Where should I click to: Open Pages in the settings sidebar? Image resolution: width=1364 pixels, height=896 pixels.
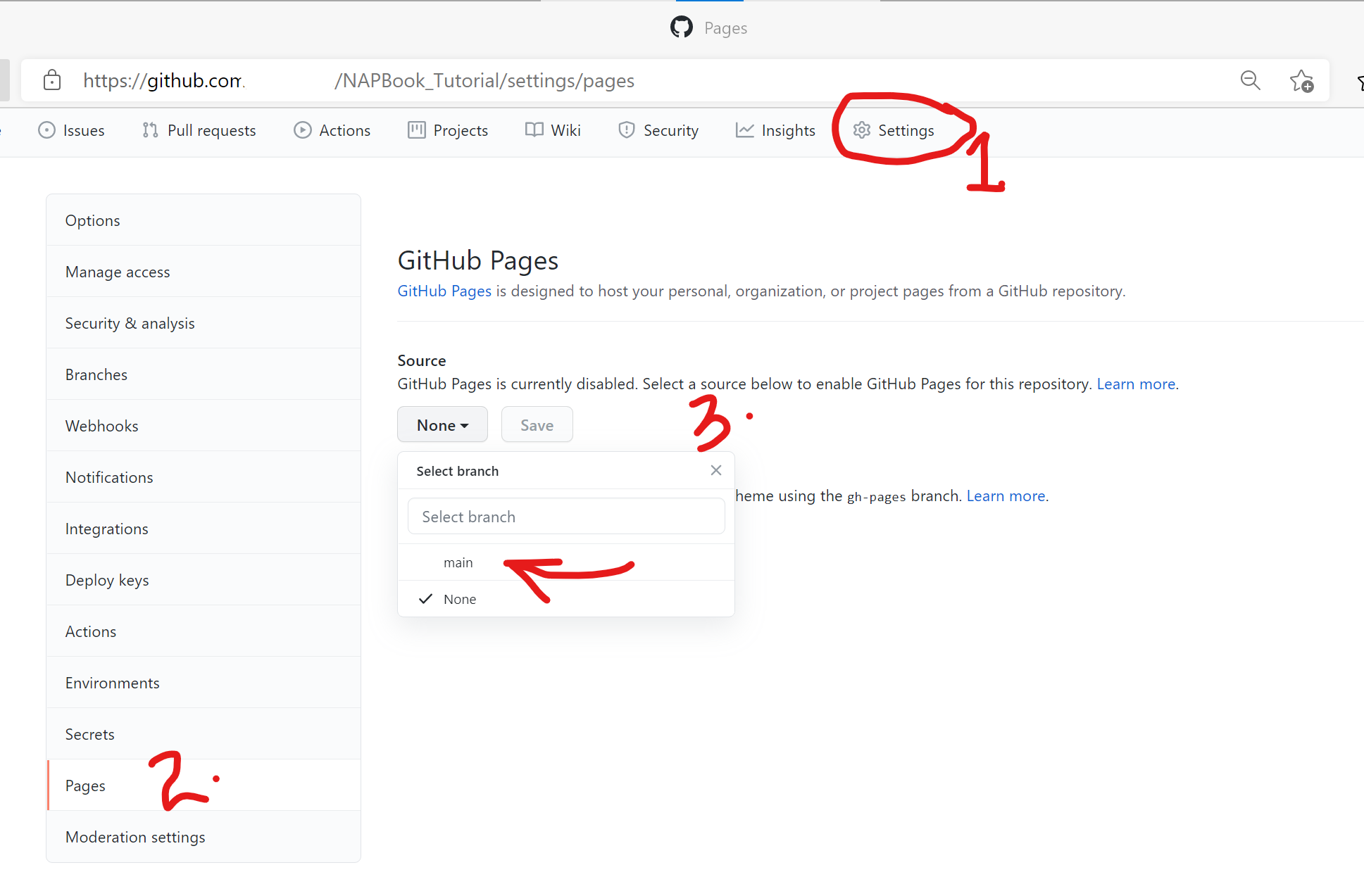pyautogui.click(x=85, y=785)
